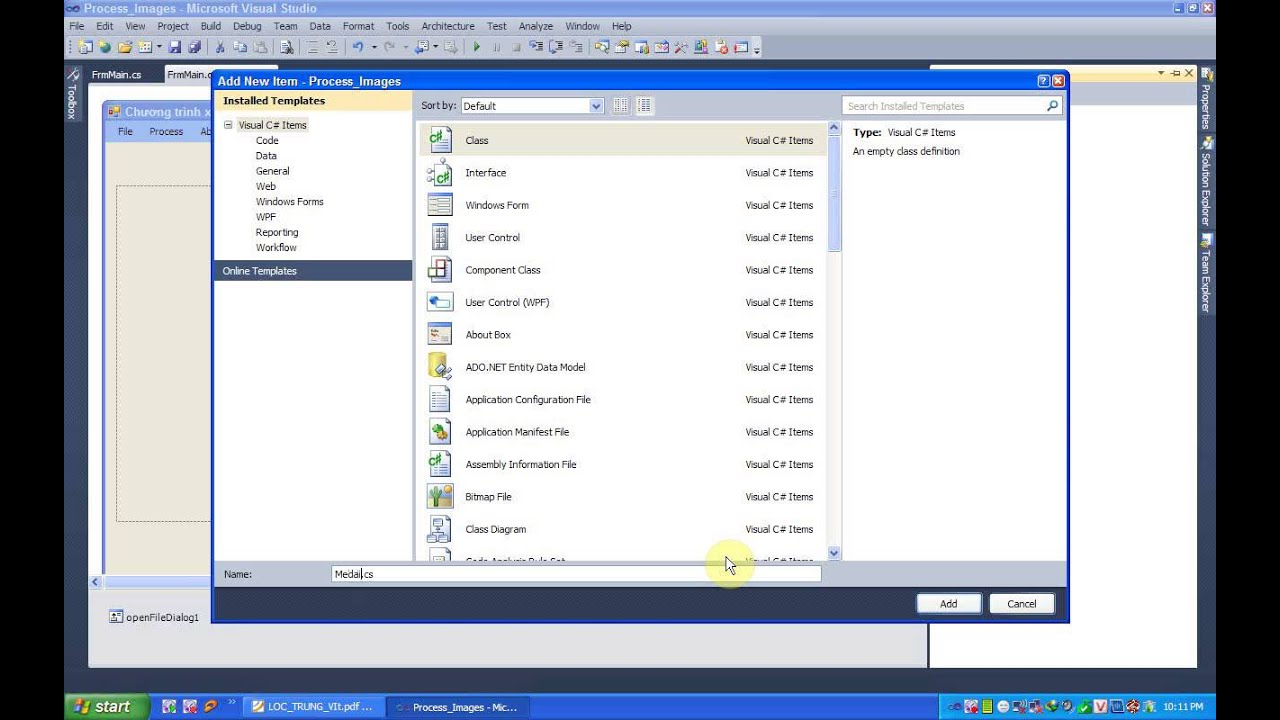Select the Application Manifest File template
This screenshot has height=720, width=1280.
pyautogui.click(x=622, y=432)
